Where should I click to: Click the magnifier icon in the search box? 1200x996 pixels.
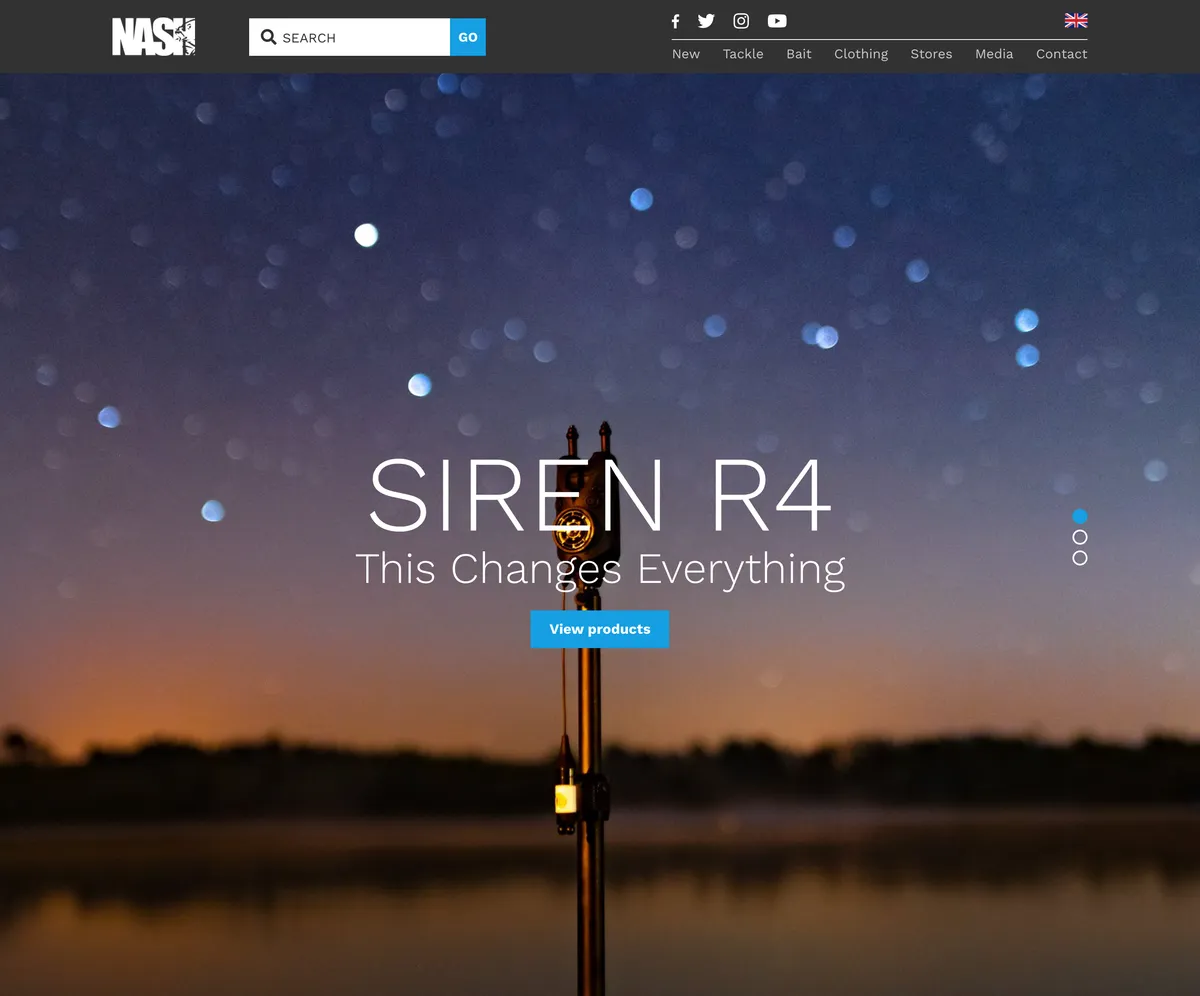point(268,37)
